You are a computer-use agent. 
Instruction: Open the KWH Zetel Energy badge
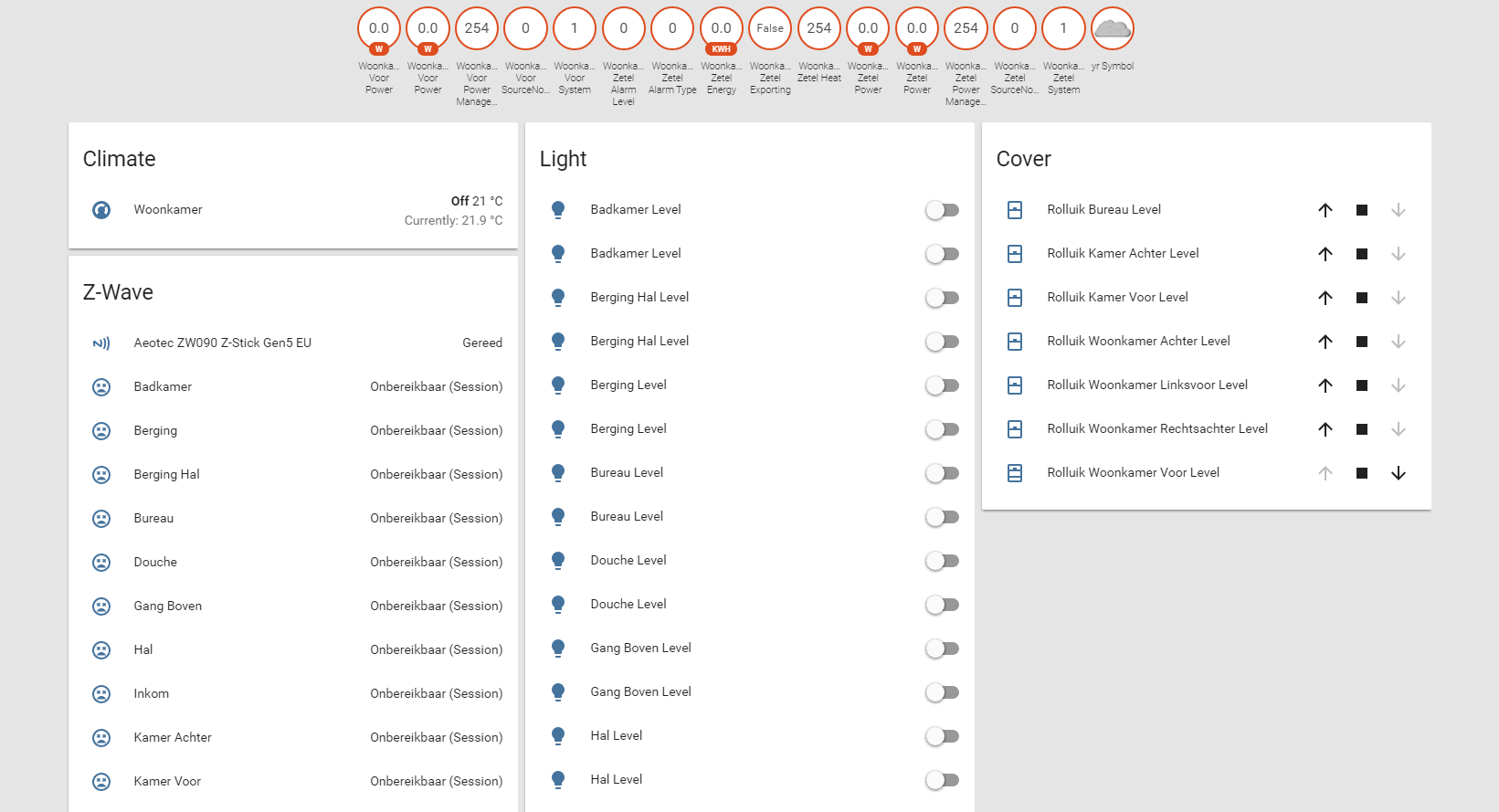[721, 29]
